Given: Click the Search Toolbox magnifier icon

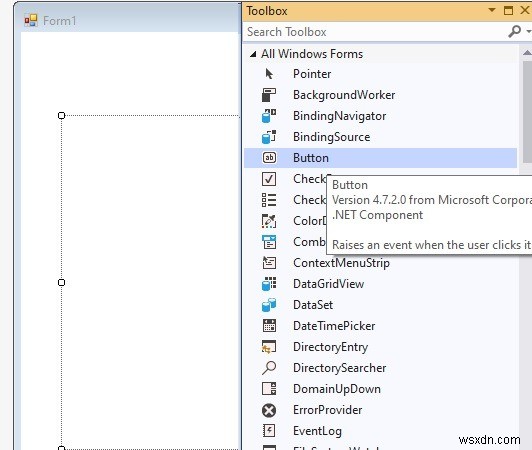Looking at the screenshot, I should (514, 31).
